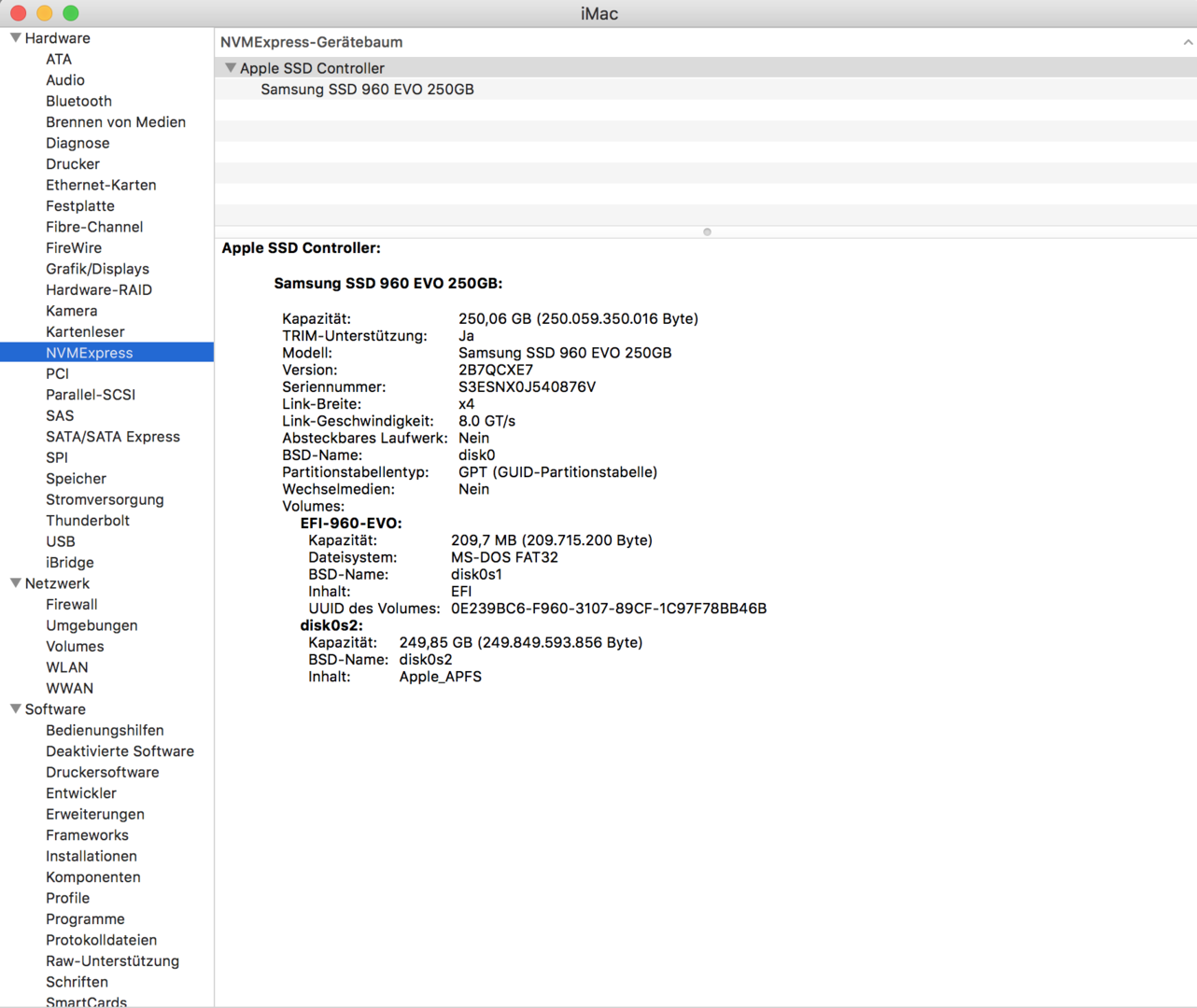
Task: Open Raw-Unterstützung under Software
Action: pos(113,961)
